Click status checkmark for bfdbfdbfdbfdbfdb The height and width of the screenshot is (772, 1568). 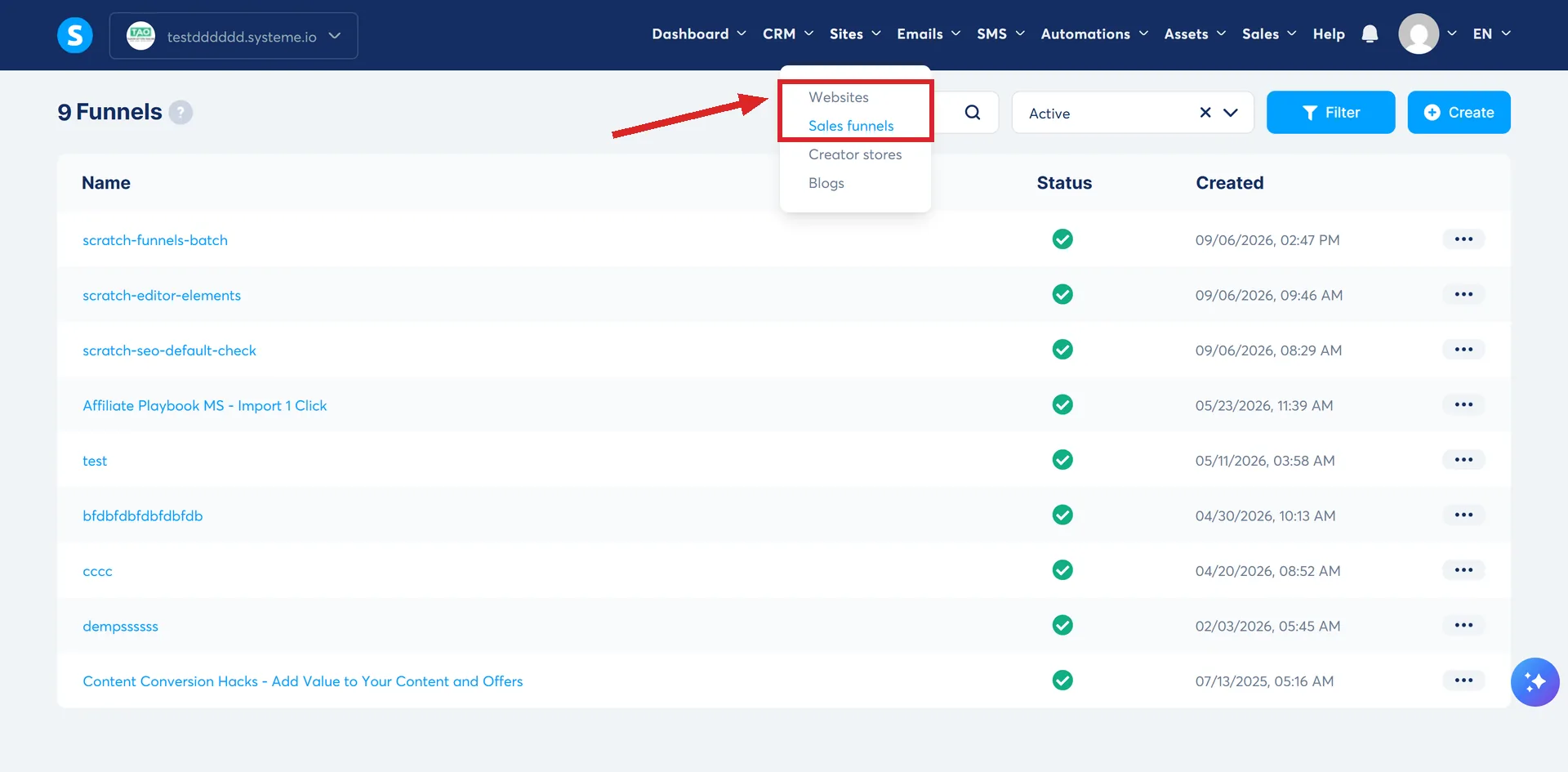click(1062, 515)
